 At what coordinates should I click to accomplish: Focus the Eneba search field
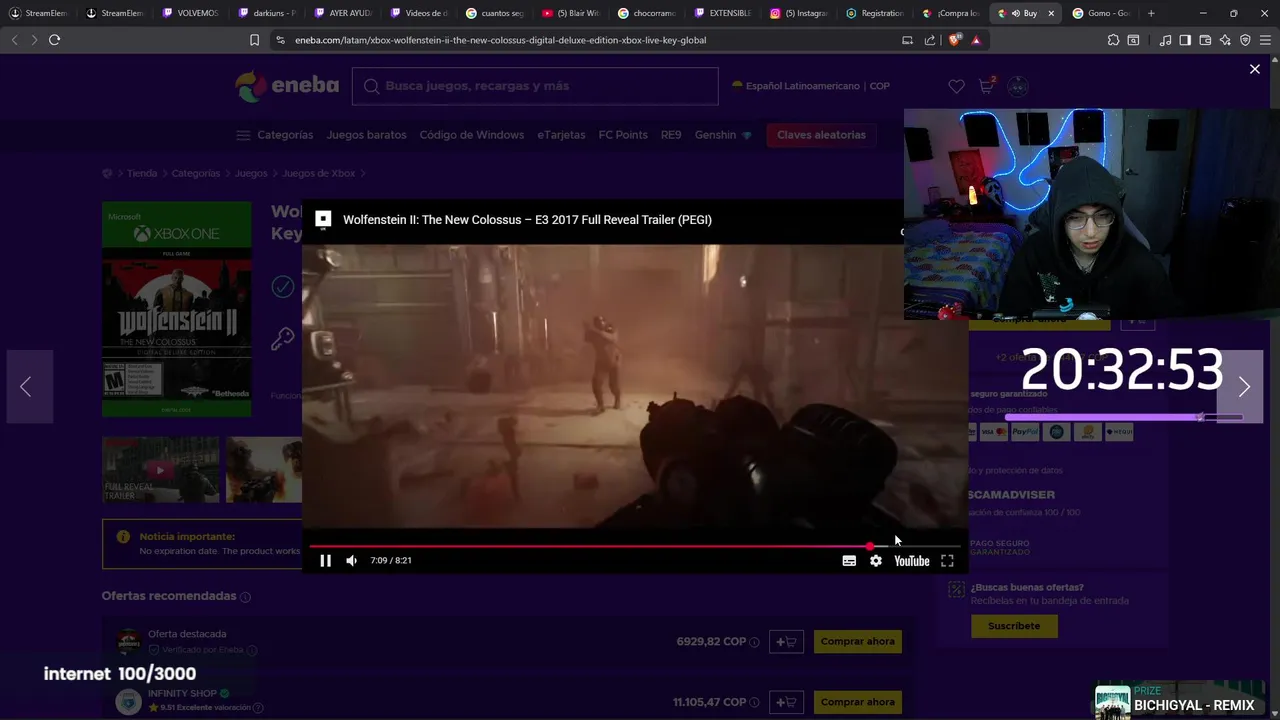tap(535, 86)
